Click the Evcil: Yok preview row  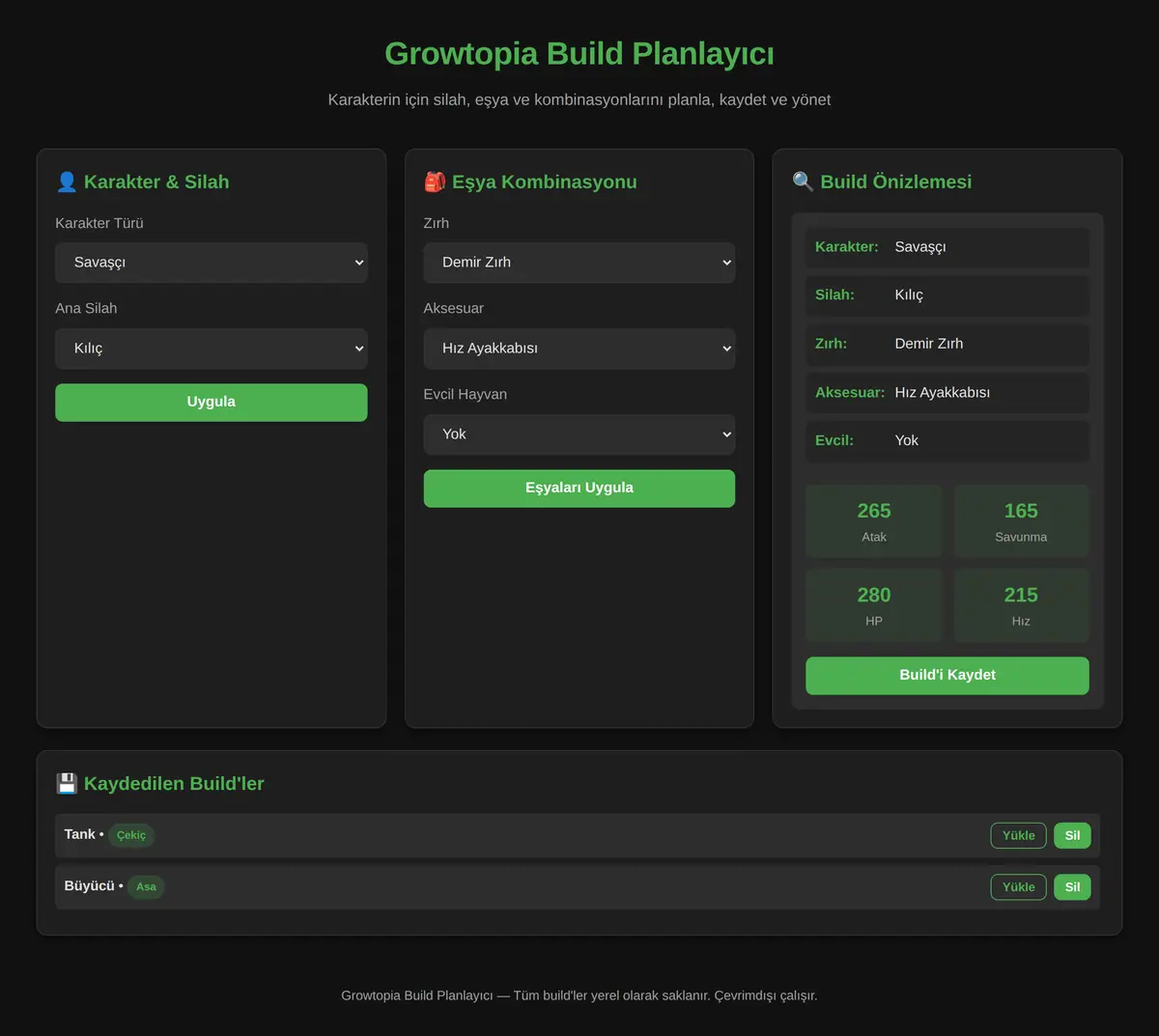coord(947,440)
